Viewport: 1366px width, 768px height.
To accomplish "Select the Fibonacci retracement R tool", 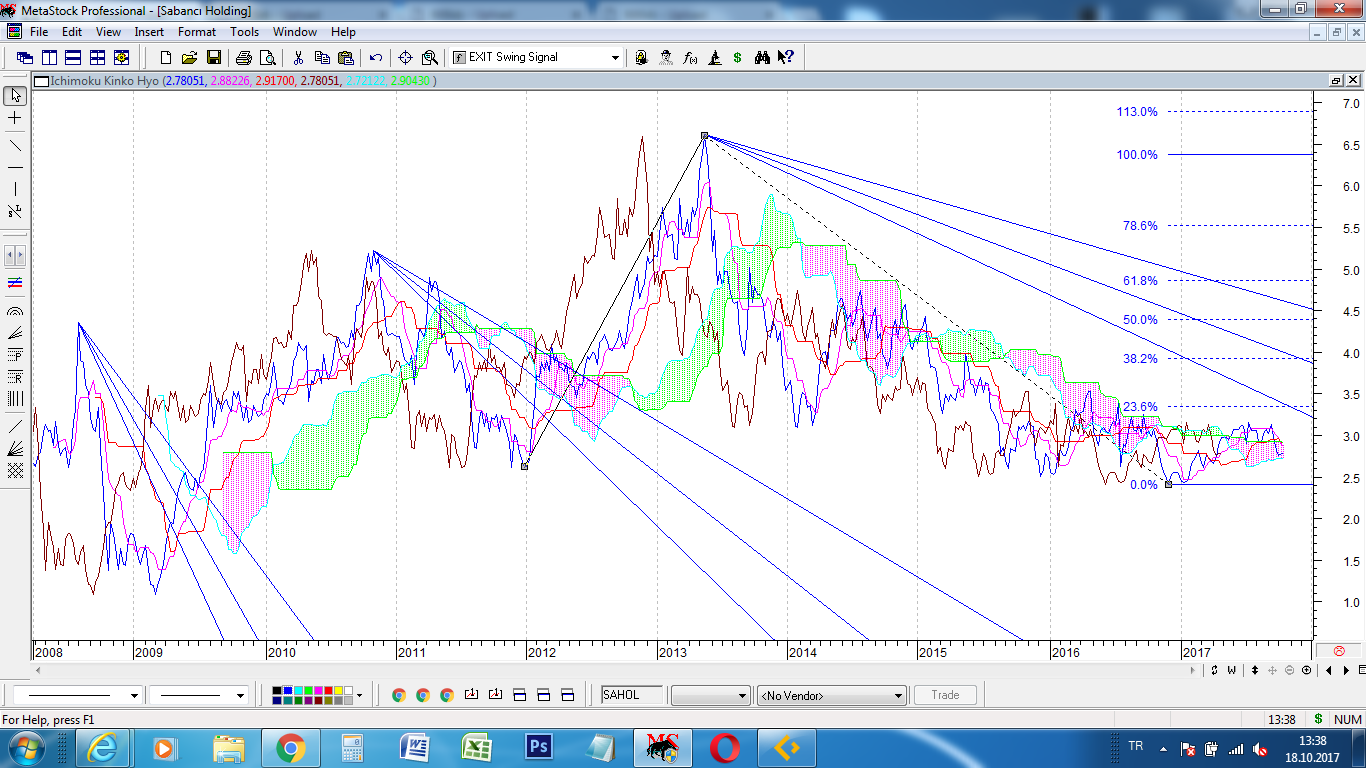I will (x=16, y=377).
